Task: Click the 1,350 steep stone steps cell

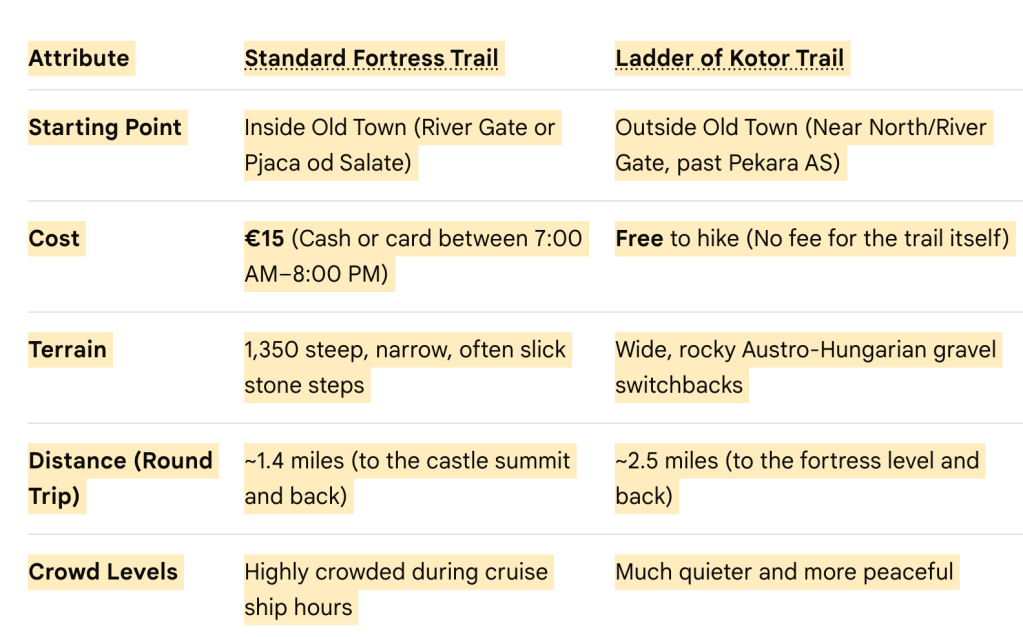Action: click(405, 367)
